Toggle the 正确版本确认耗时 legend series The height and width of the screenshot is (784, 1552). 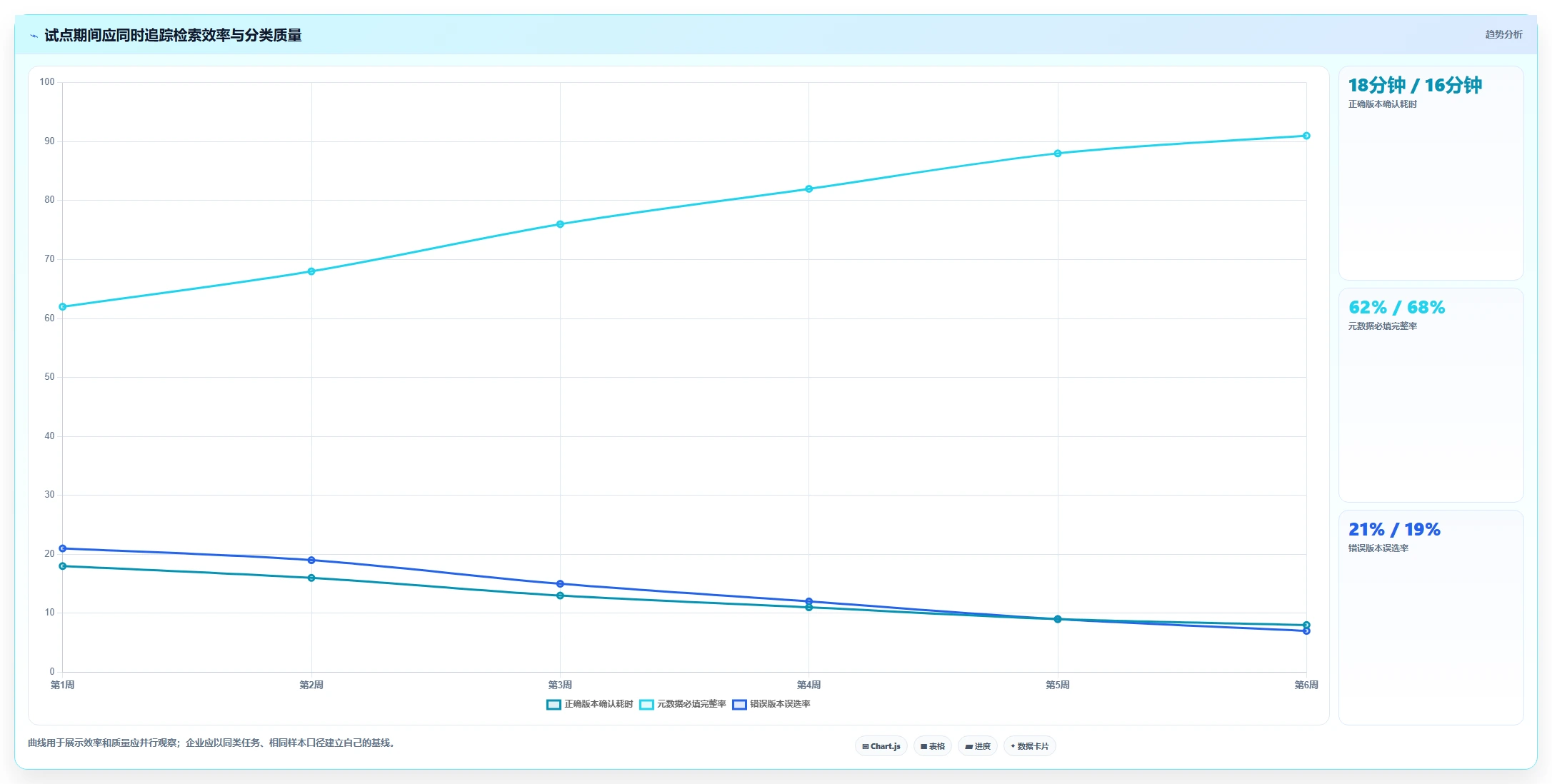[x=589, y=704]
